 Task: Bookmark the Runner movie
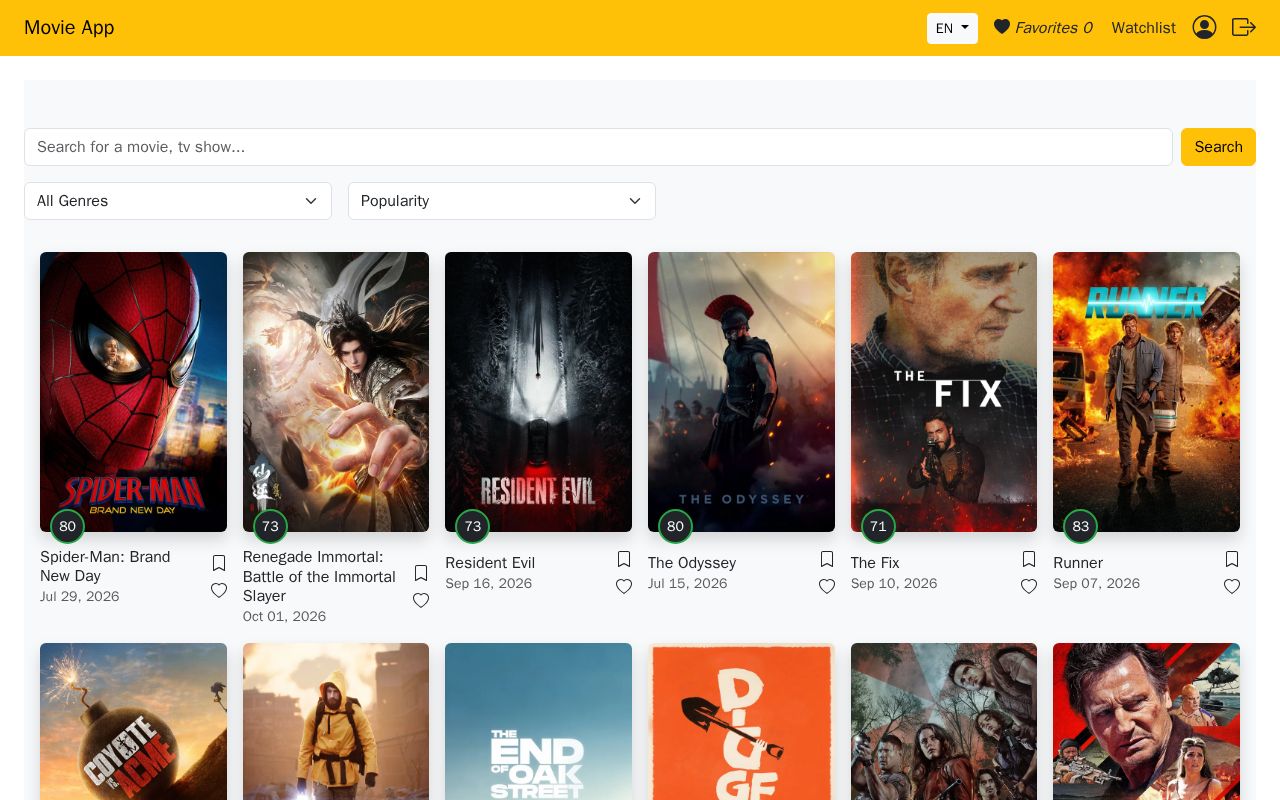click(x=1232, y=559)
